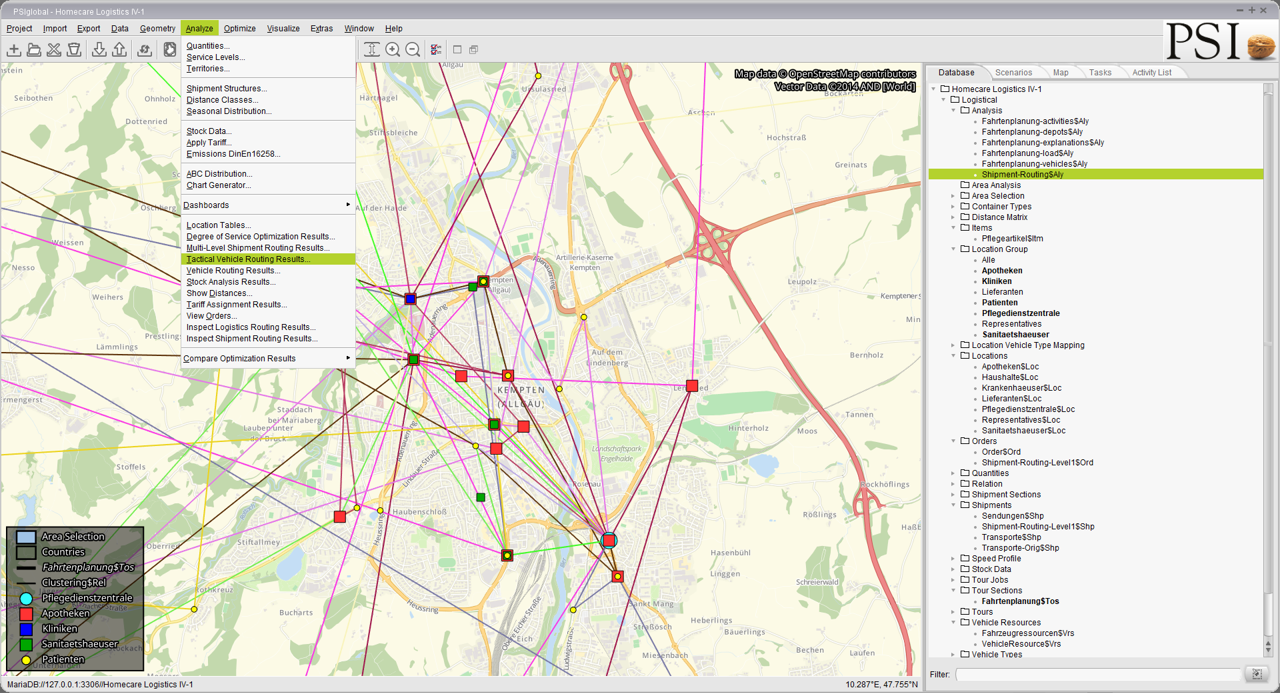Click the new project toolbar icon
This screenshot has width=1280, height=693.
(14, 50)
